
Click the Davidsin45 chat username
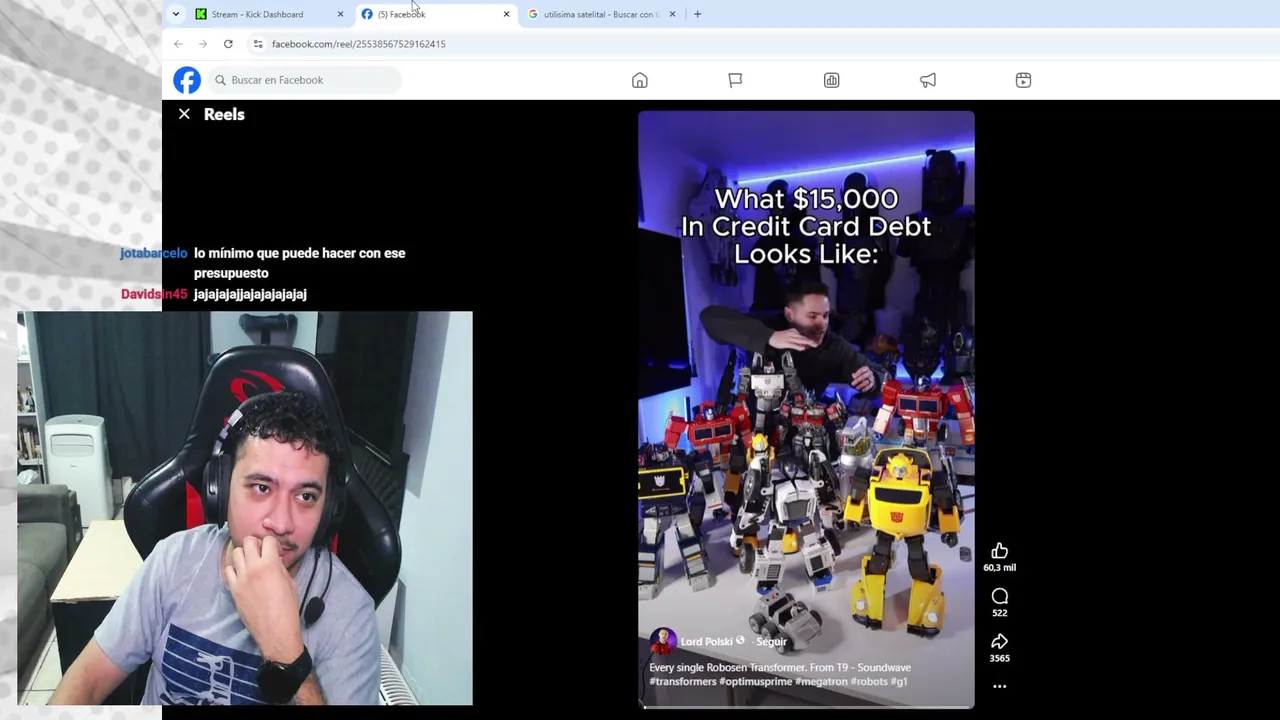click(x=154, y=294)
